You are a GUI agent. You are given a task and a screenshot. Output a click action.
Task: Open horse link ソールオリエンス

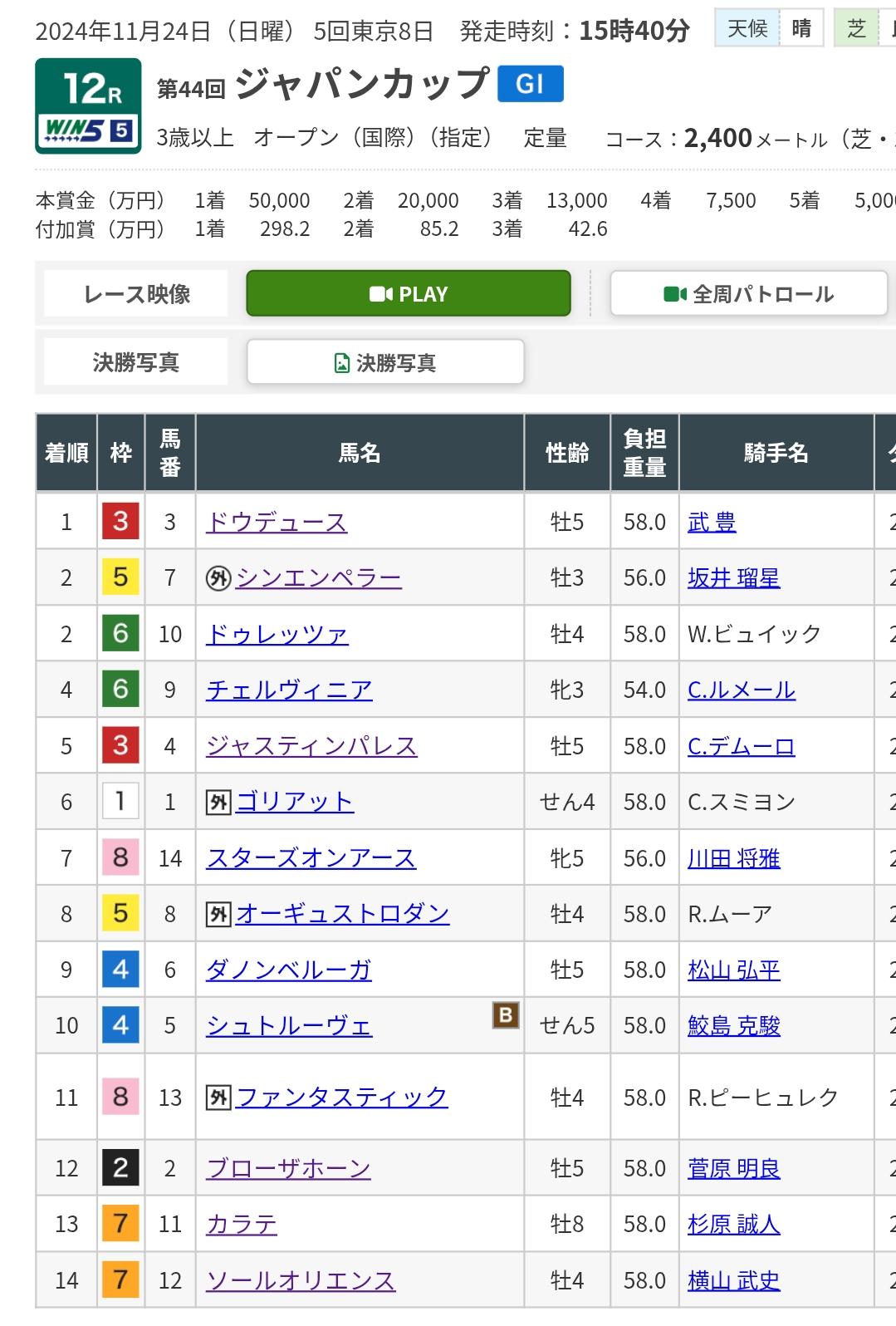(301, 1281)
